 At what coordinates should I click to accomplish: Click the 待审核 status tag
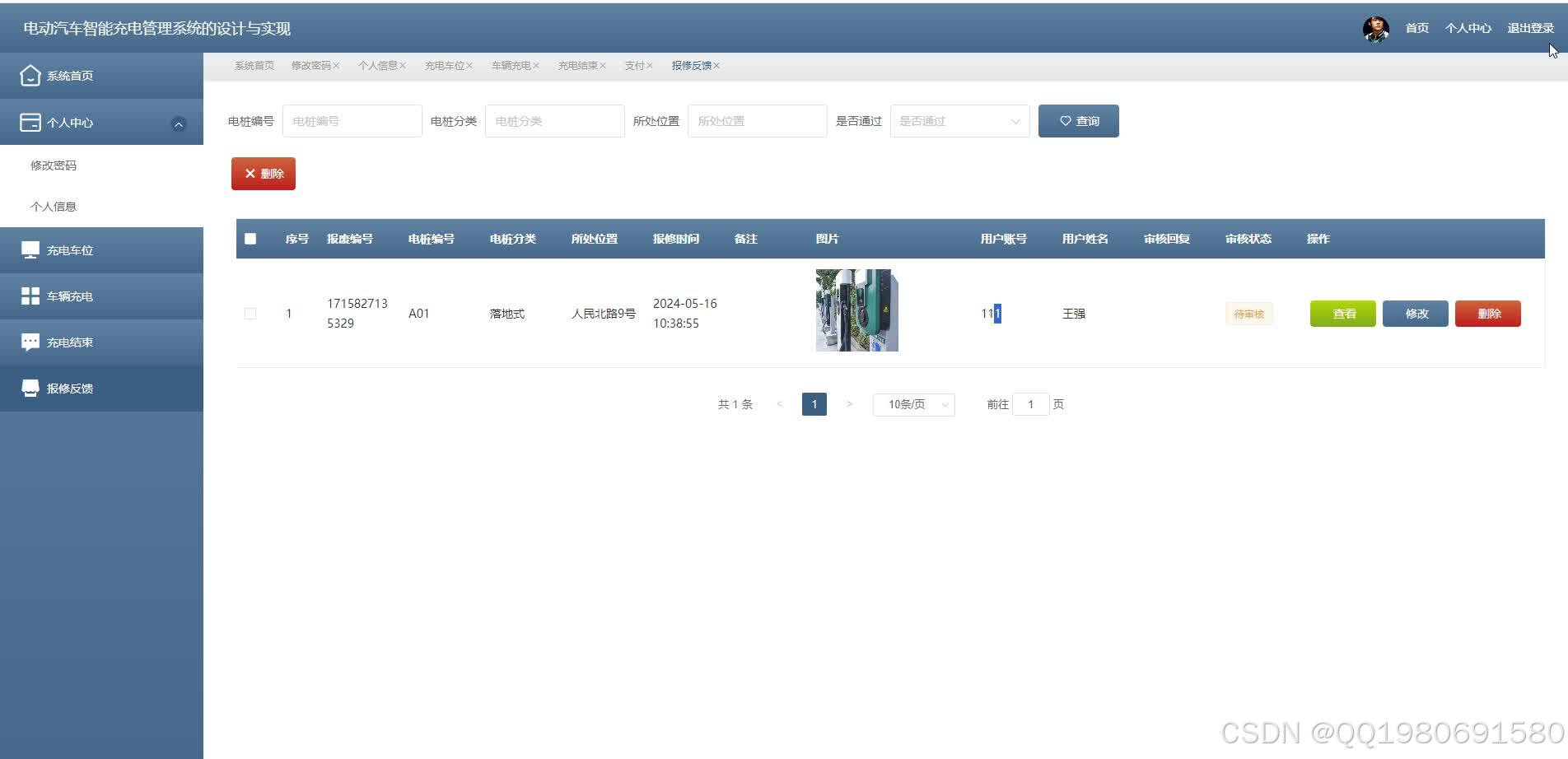point(1249,314)
